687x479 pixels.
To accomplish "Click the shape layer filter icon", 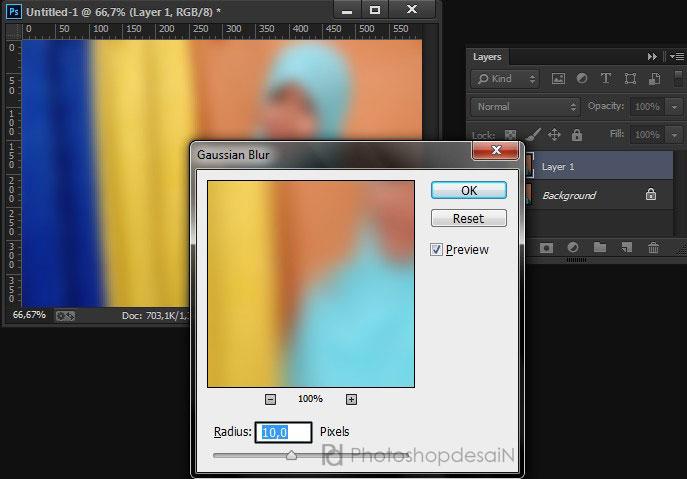I will point(629,79).
